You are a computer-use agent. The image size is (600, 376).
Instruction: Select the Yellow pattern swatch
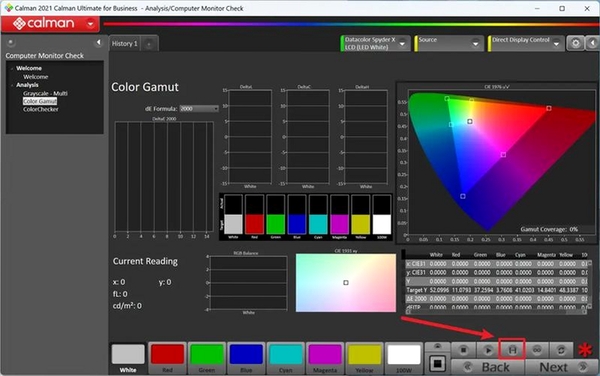364,358
